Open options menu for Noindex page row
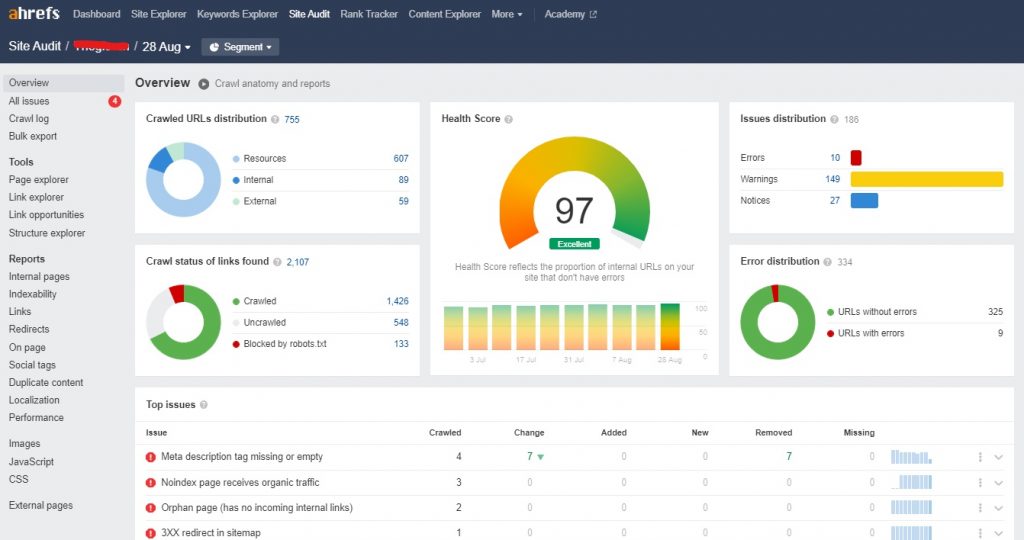The width and height of the screenshot is (1024, 540). click(x=980, y=483)
